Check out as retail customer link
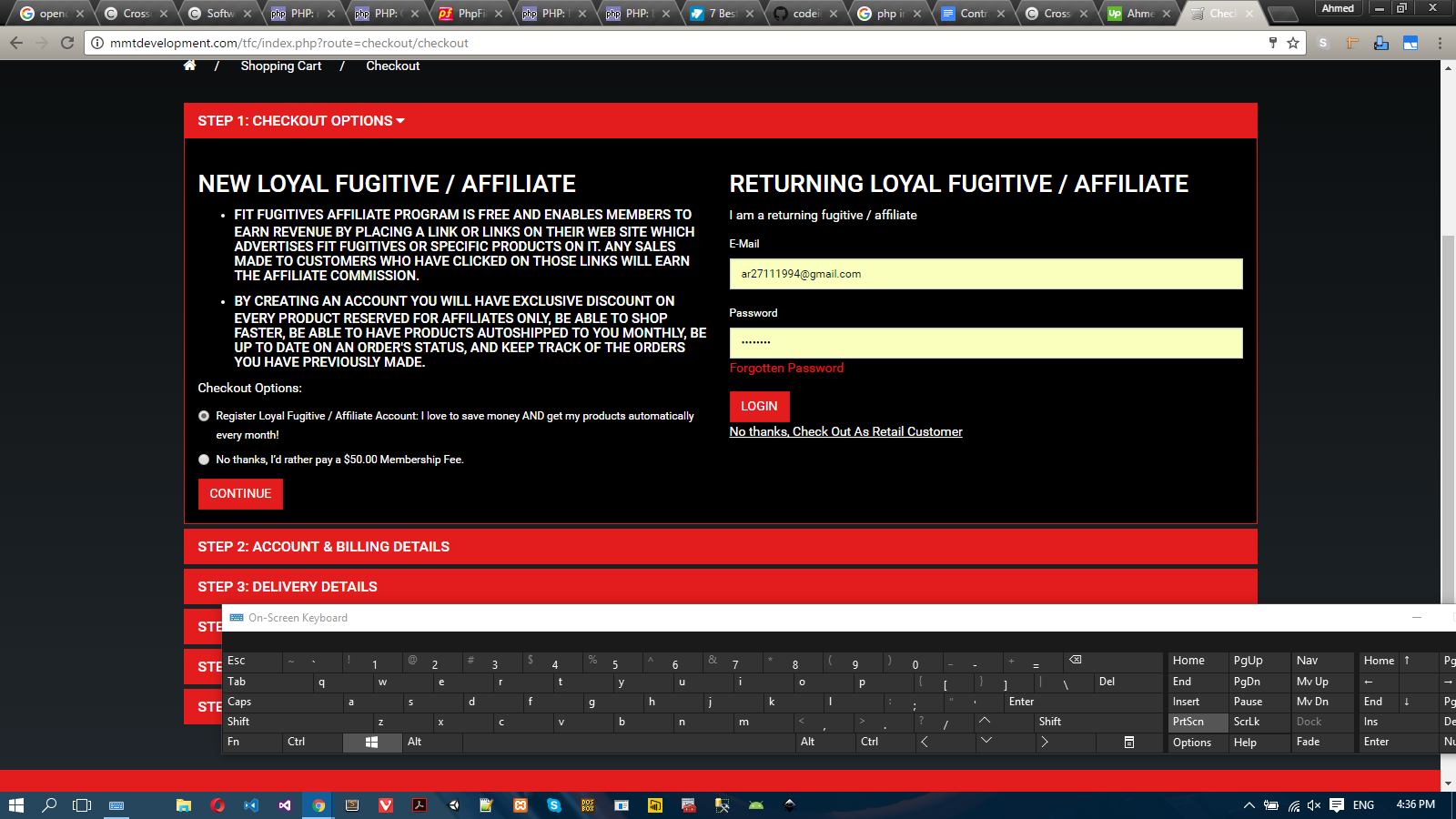 pos(845,431)
